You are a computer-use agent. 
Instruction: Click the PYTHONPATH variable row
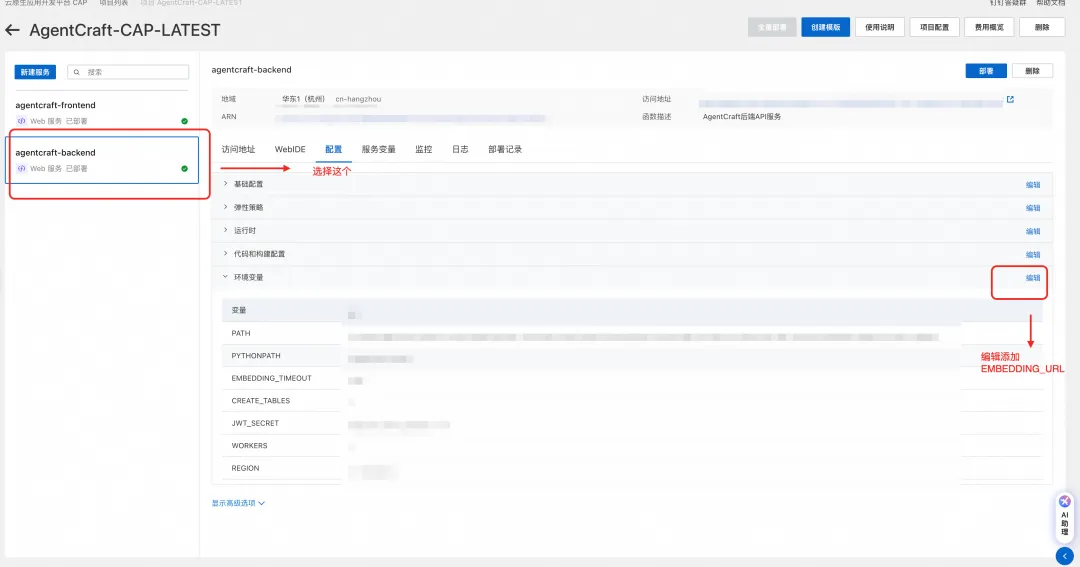click(x=632, y=356)
